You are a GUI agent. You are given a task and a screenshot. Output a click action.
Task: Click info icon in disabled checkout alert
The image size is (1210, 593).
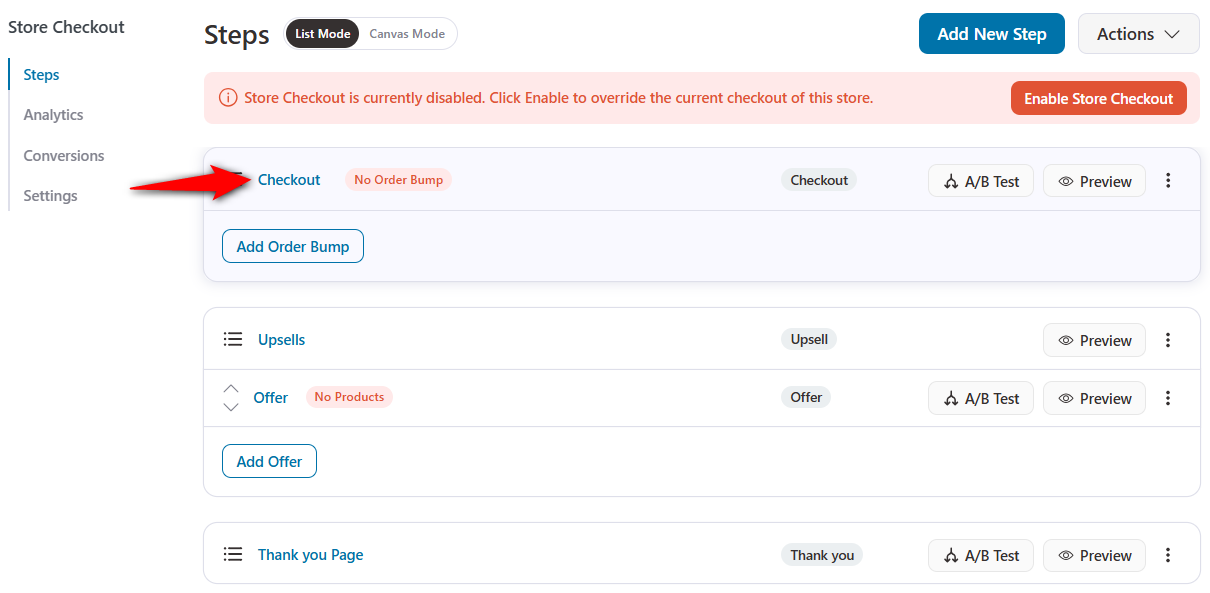pos(228,98)
